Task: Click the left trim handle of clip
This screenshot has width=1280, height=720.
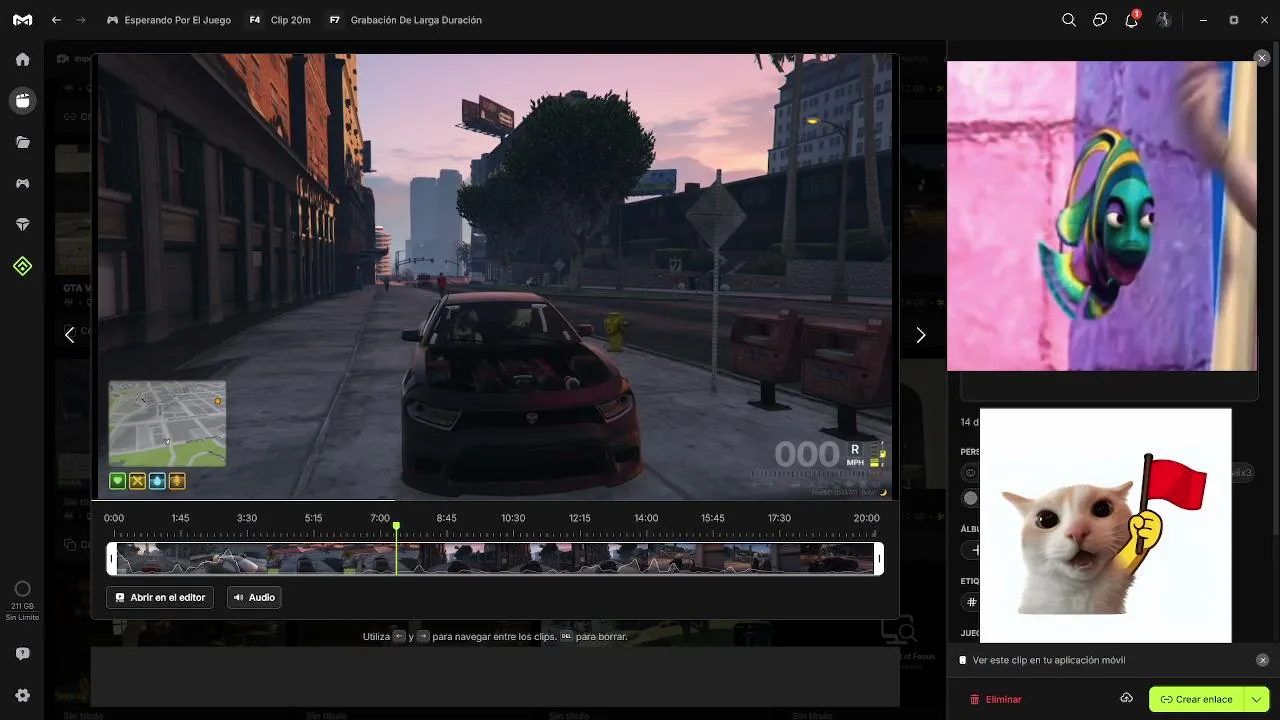Action: click(112, 558)
